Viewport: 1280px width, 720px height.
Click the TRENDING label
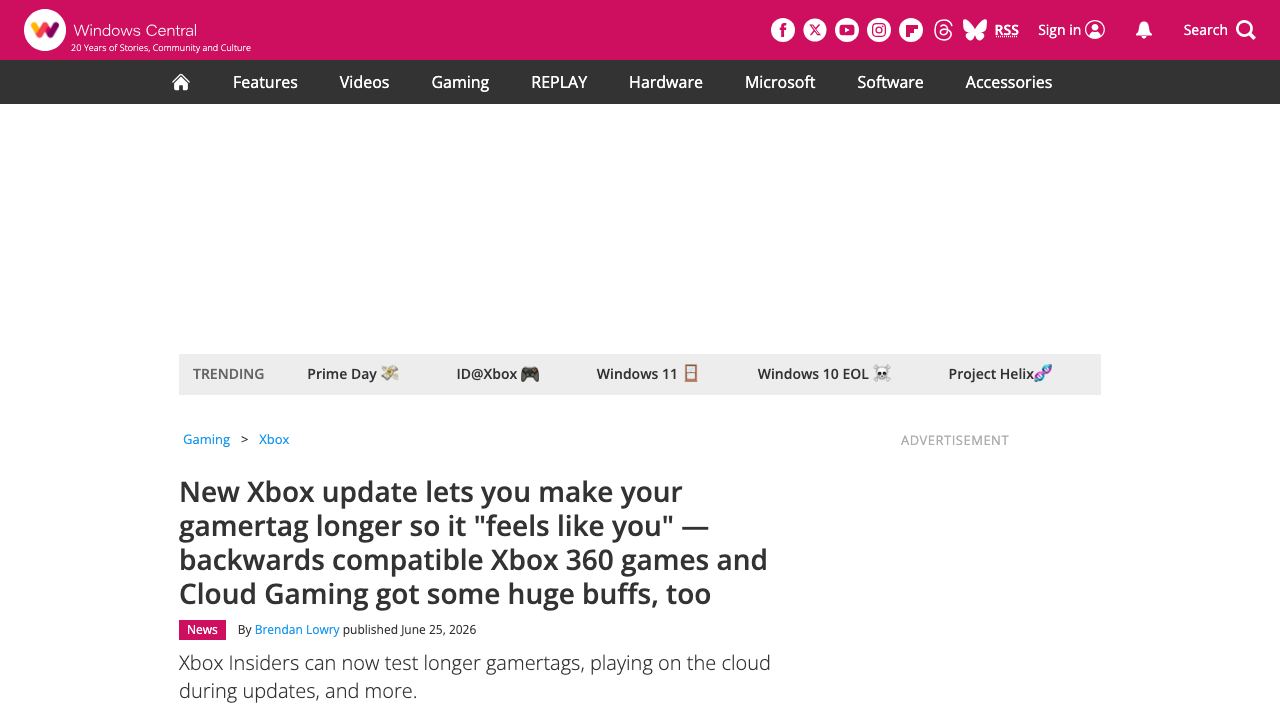tap(229, 374)
